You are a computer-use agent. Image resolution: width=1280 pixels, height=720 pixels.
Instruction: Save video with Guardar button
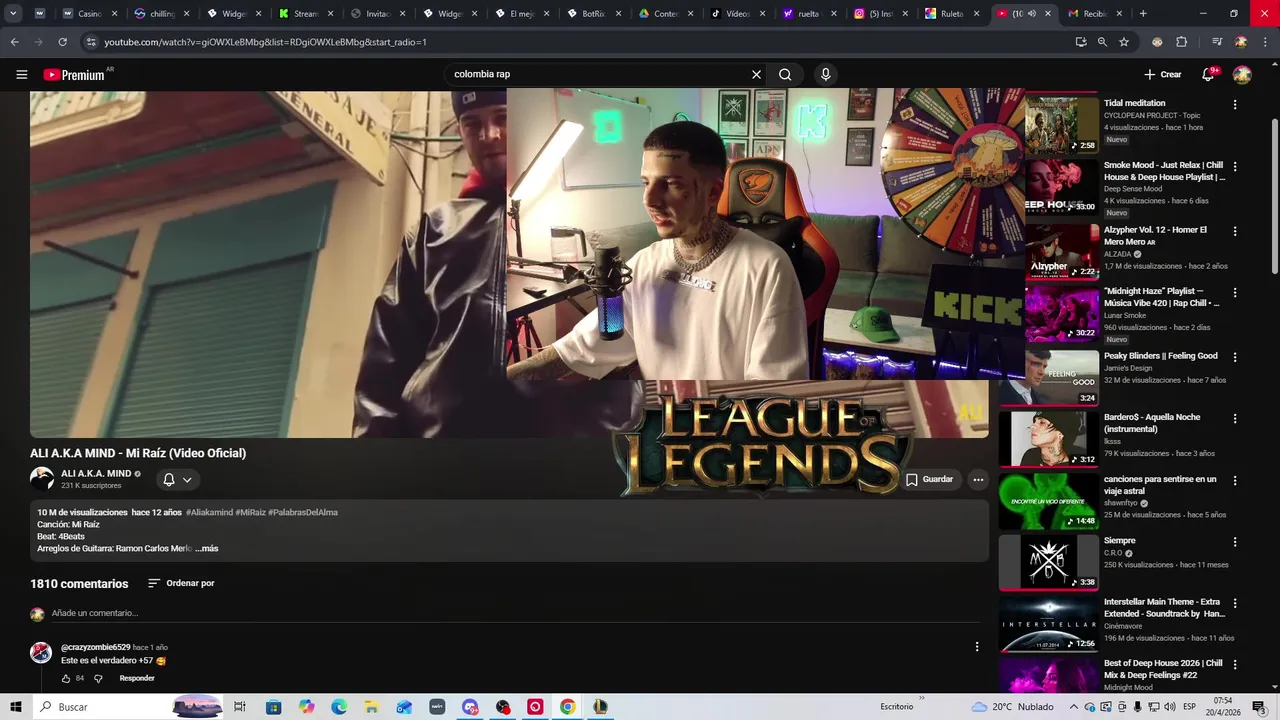(x=929, y=479)
